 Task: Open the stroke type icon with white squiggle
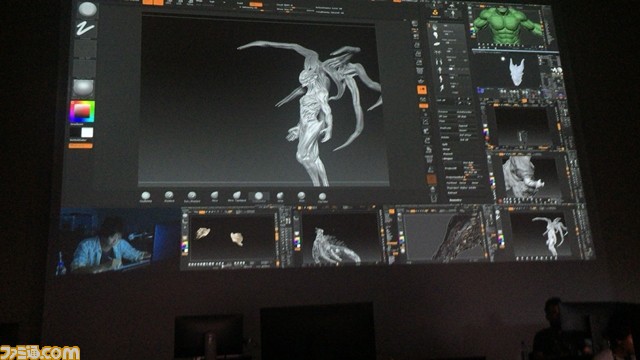[x=86, y=29]
